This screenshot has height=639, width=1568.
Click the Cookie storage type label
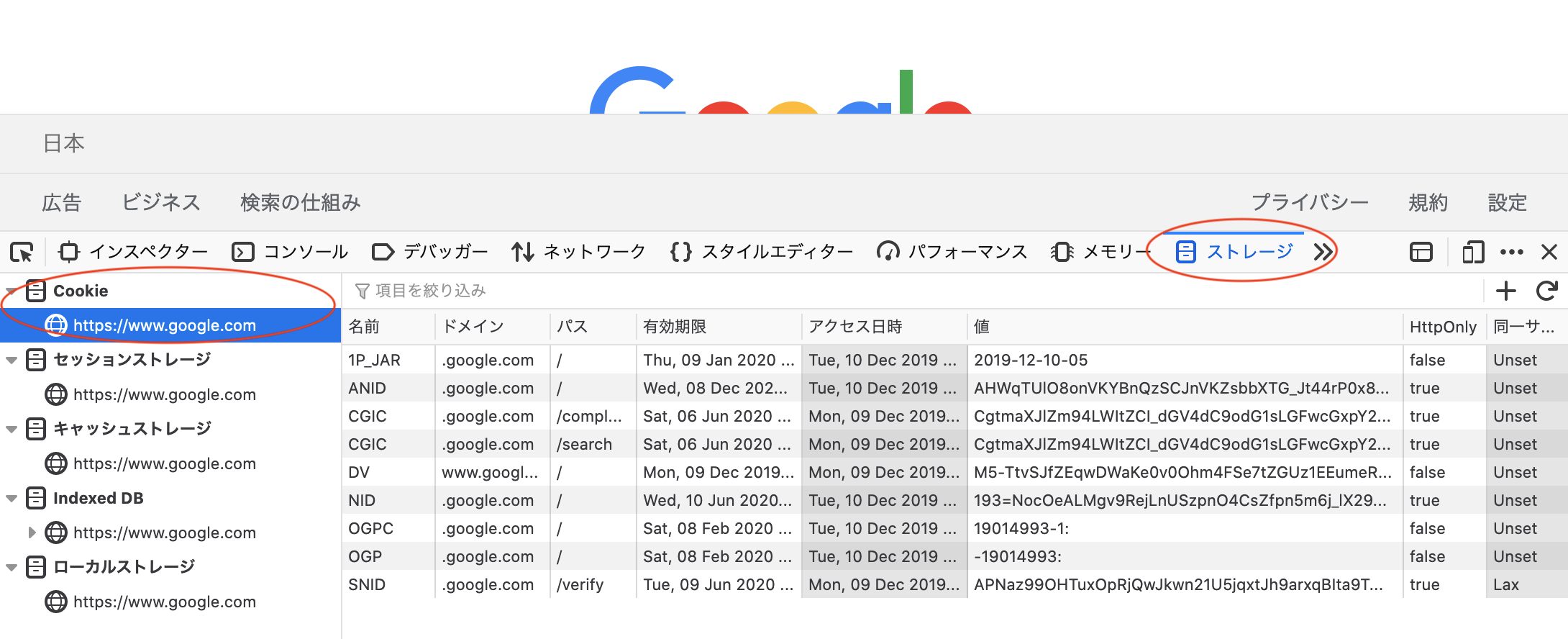coord(81,291)
